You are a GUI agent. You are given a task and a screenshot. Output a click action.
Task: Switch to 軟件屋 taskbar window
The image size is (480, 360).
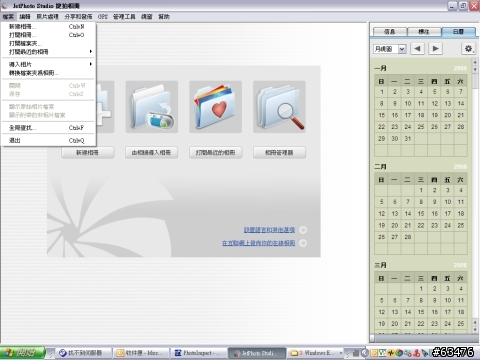[x=141, y=353]
